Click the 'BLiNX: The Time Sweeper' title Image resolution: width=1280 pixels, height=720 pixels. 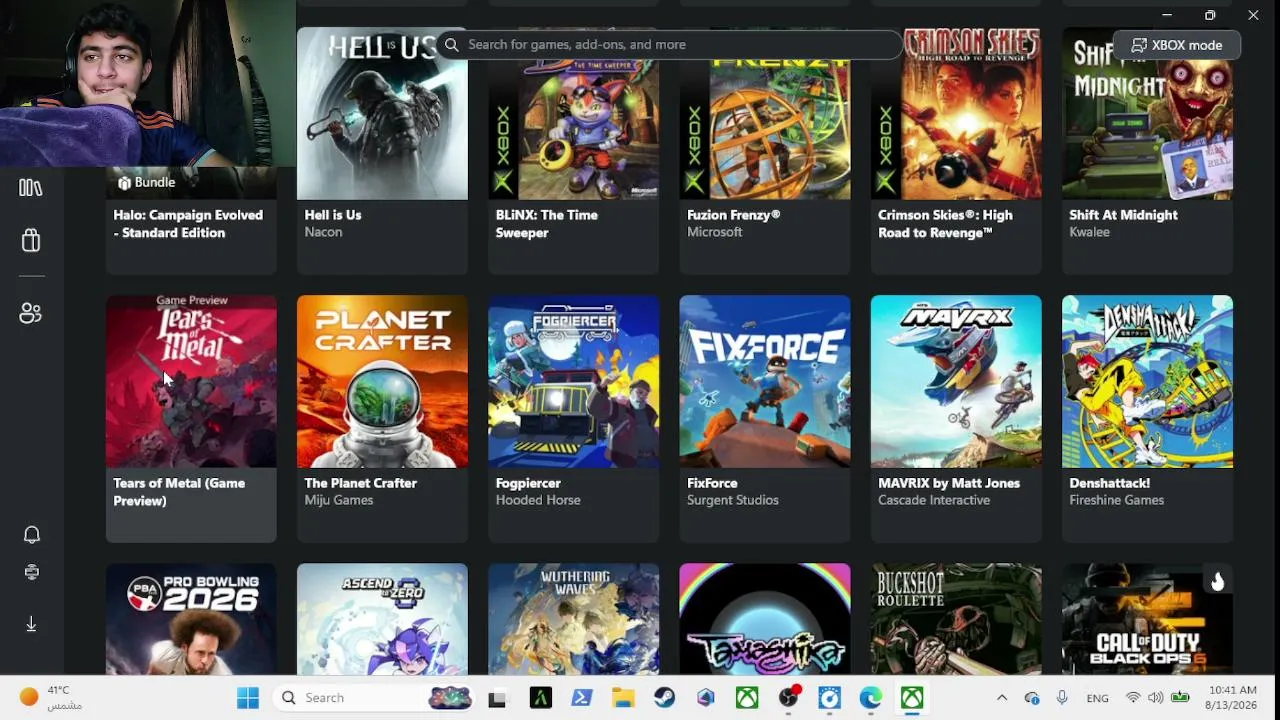pyautogui.click(x=547, y=224)
